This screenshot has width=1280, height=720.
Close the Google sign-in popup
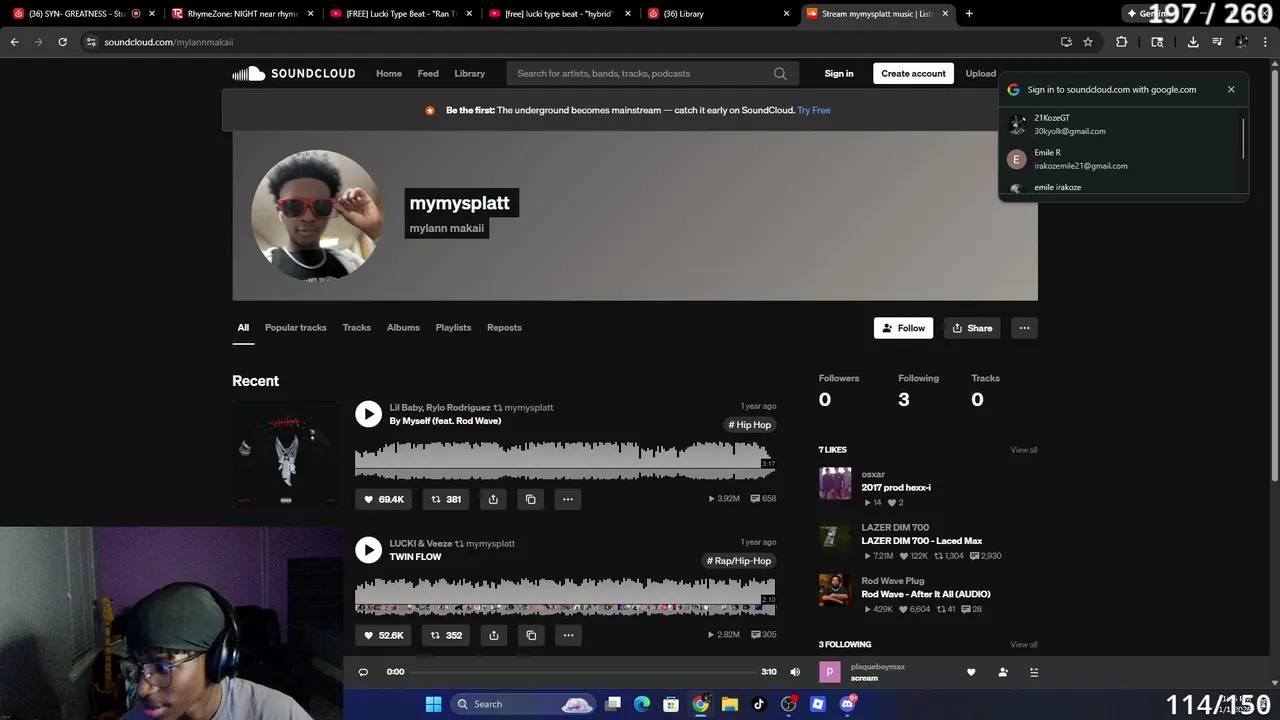pos(1231,89)
